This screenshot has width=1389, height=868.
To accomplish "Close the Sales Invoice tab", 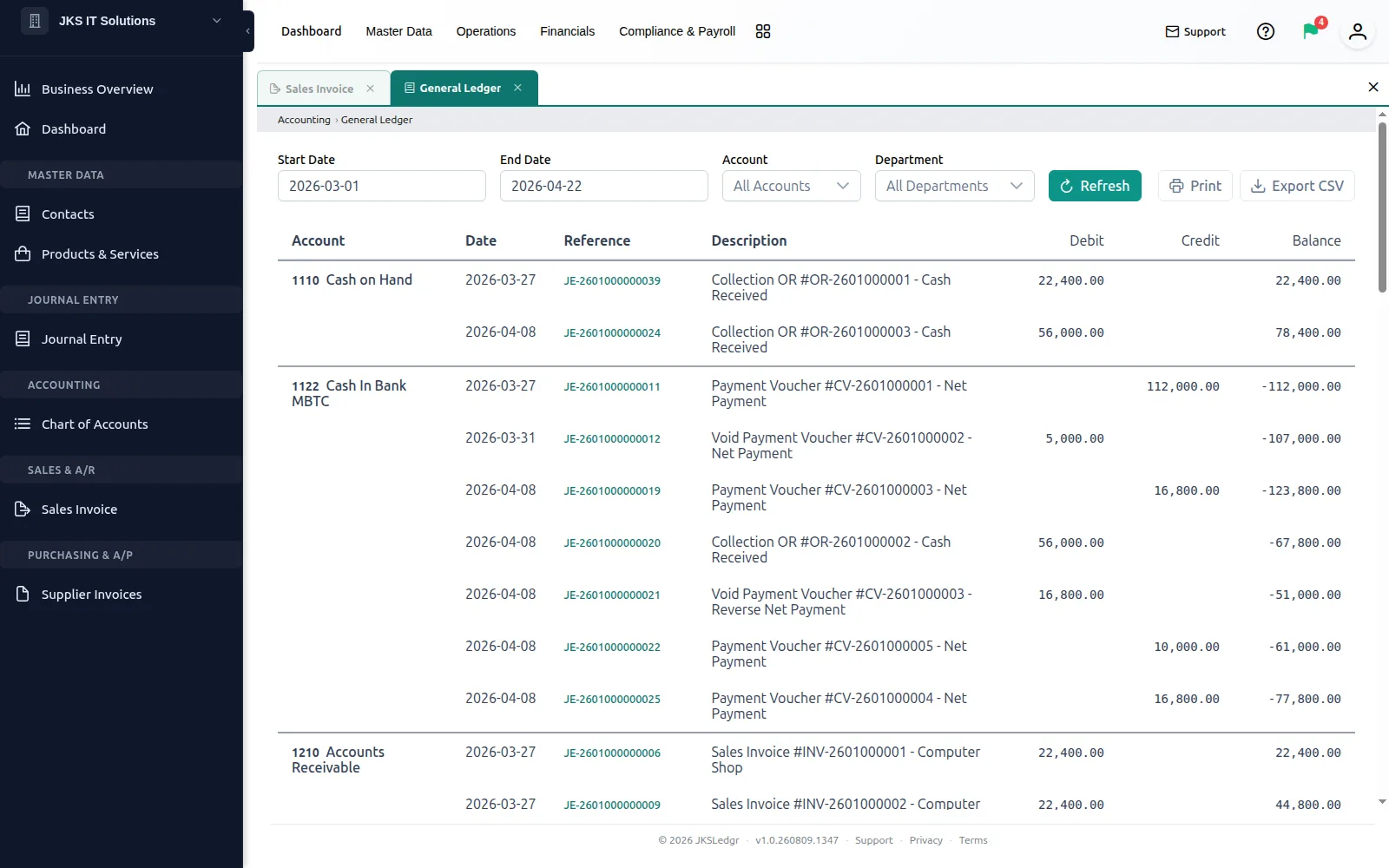I will click(x=371, y=89).
